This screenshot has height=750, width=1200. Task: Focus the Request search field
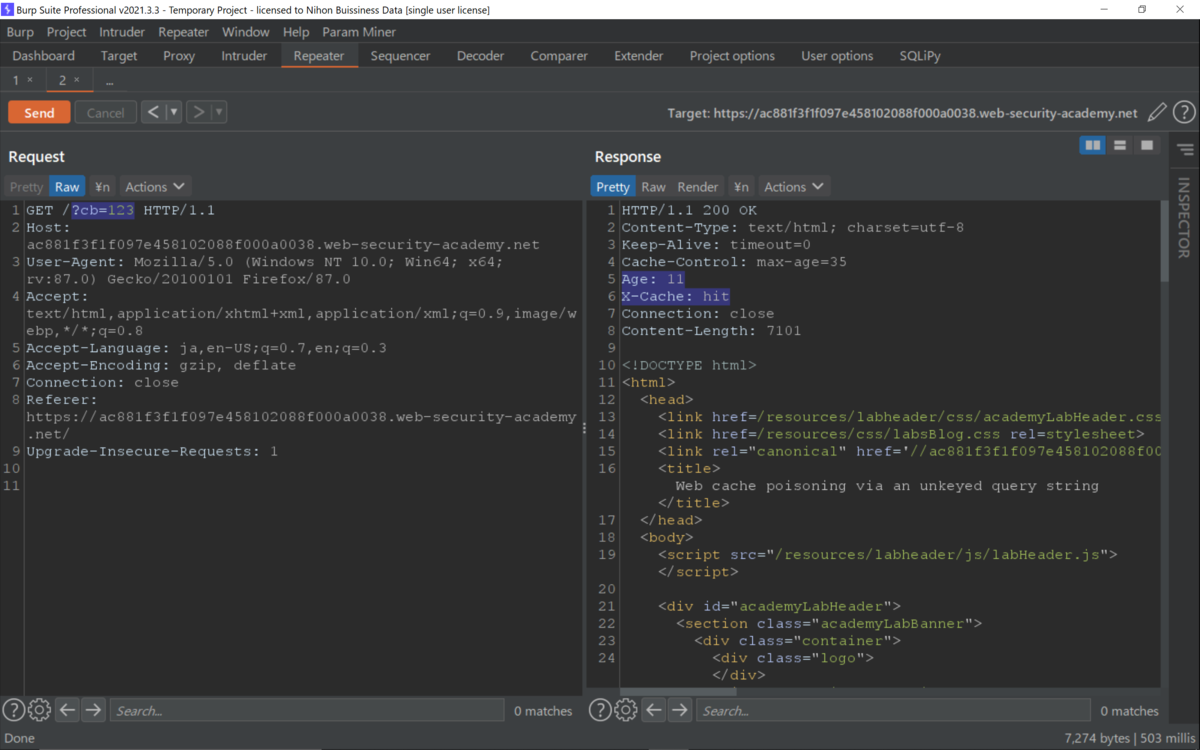pyautogui.click(x=306, y=710)
